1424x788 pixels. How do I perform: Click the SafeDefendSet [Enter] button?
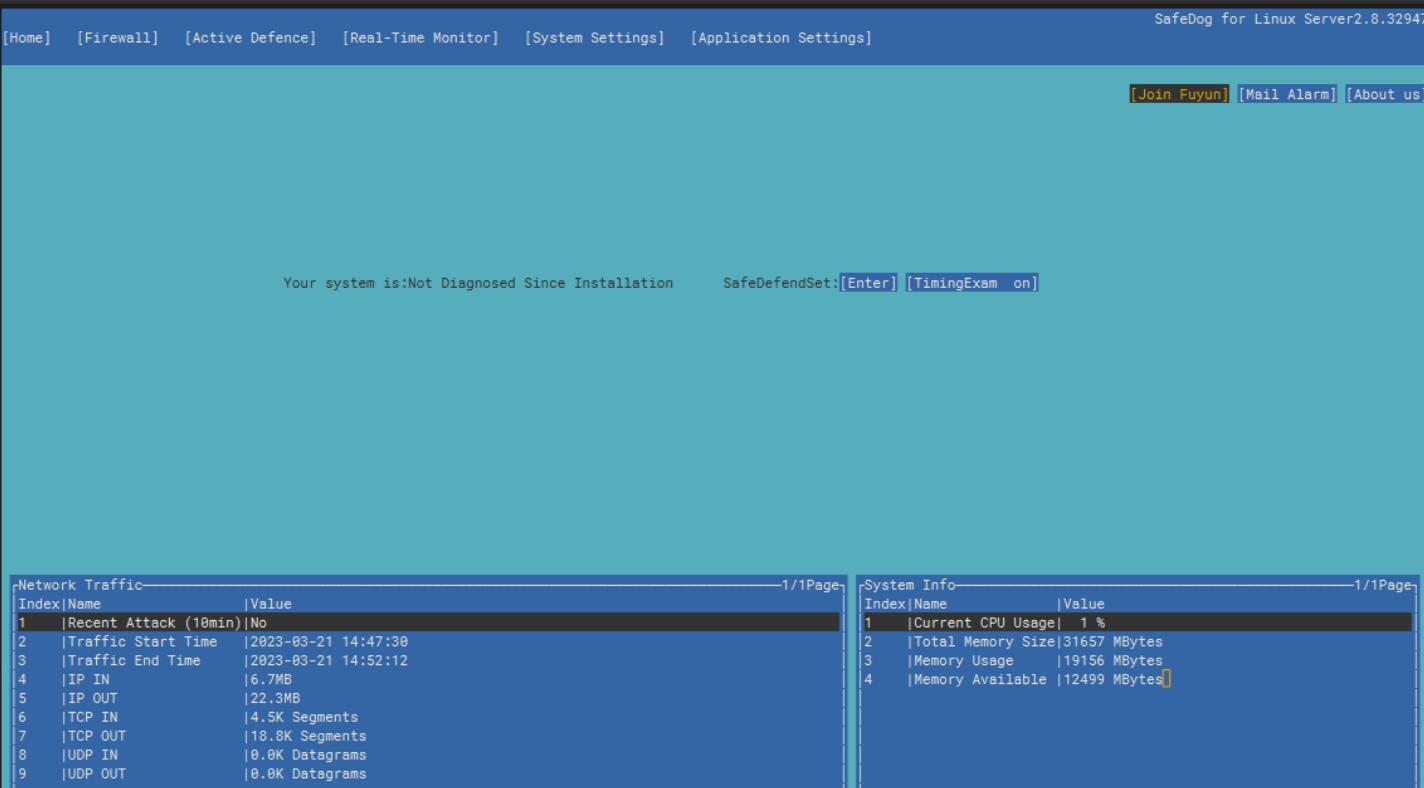click(868, 283)
